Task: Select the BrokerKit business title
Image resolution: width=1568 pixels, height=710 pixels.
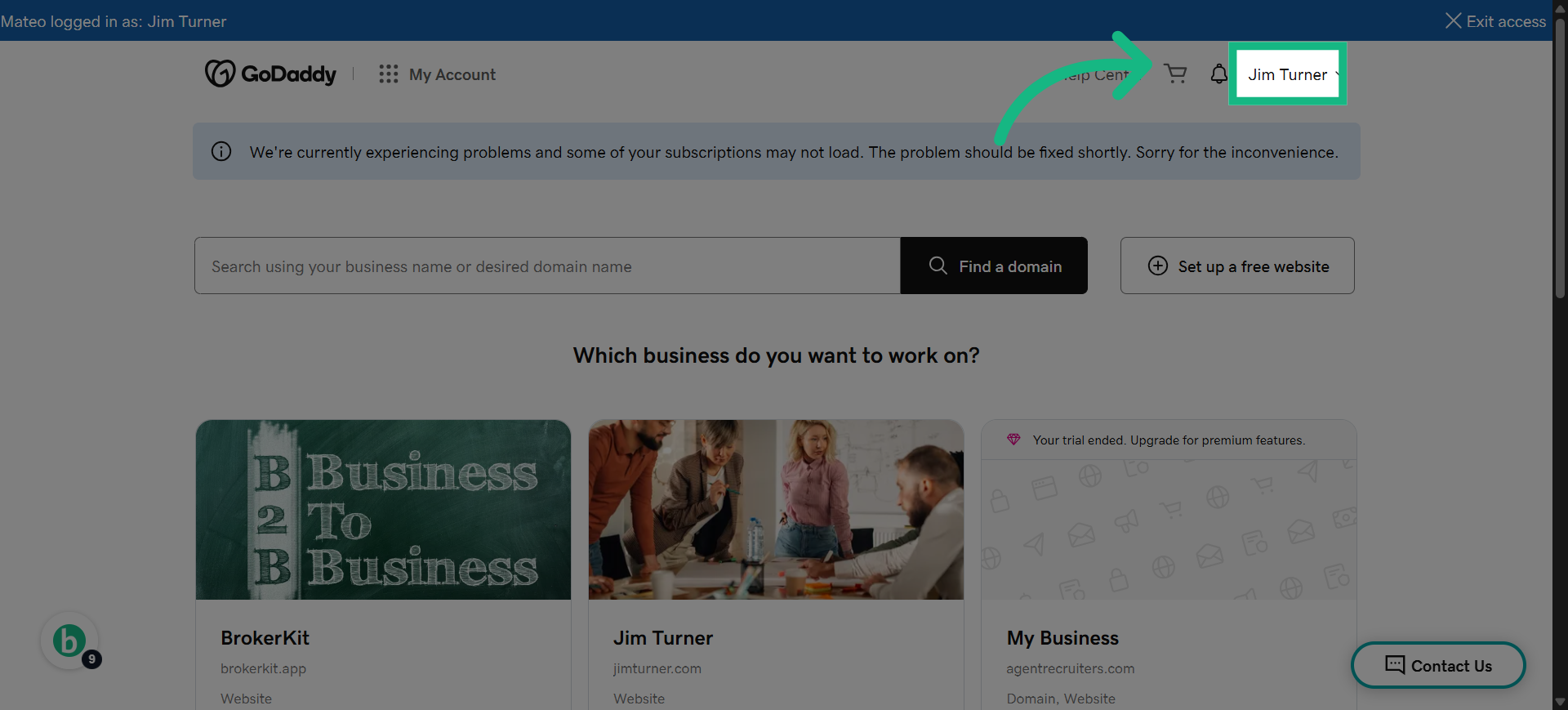Action: [x=265, y=638]
